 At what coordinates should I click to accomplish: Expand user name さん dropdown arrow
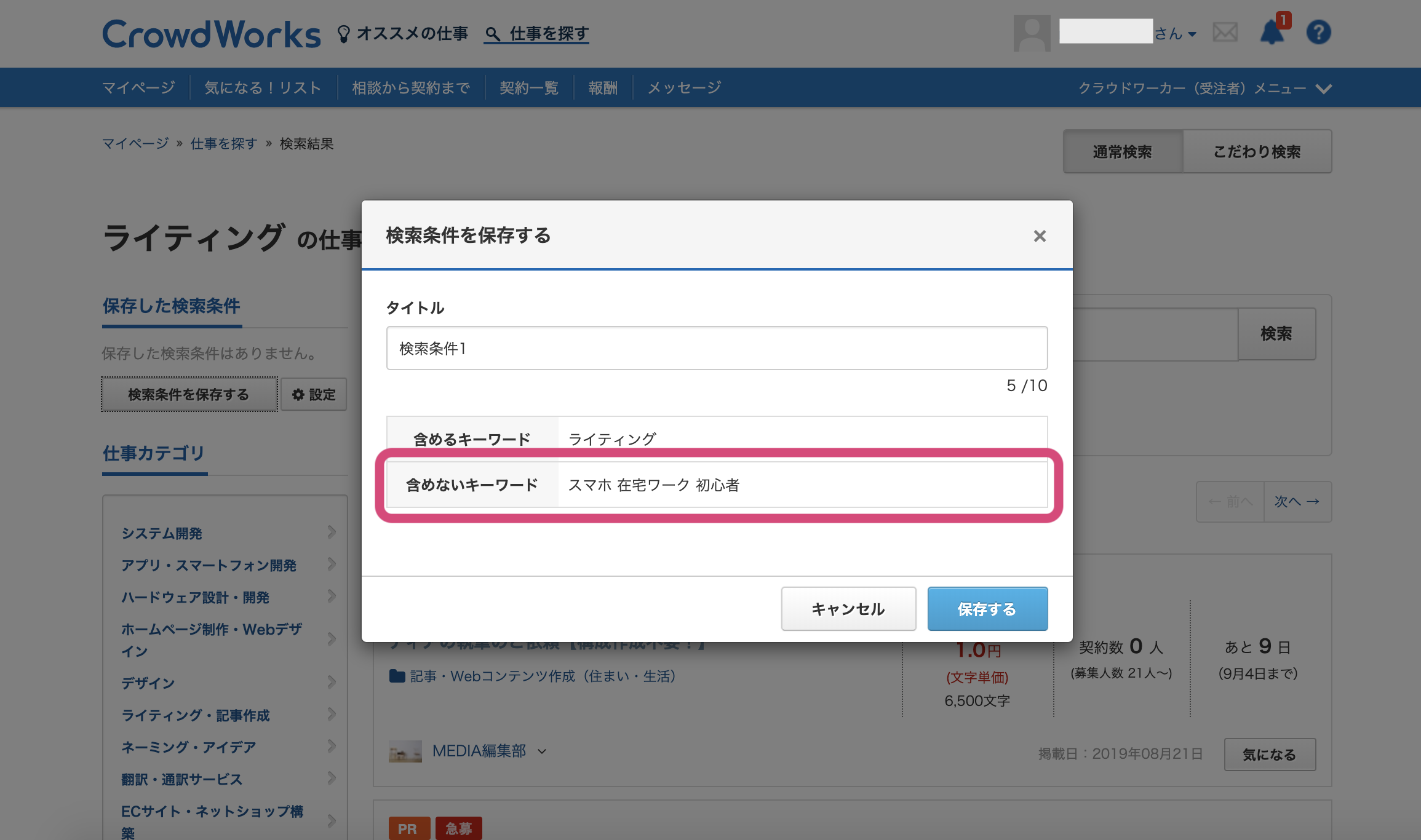(x=1192, y=34)
